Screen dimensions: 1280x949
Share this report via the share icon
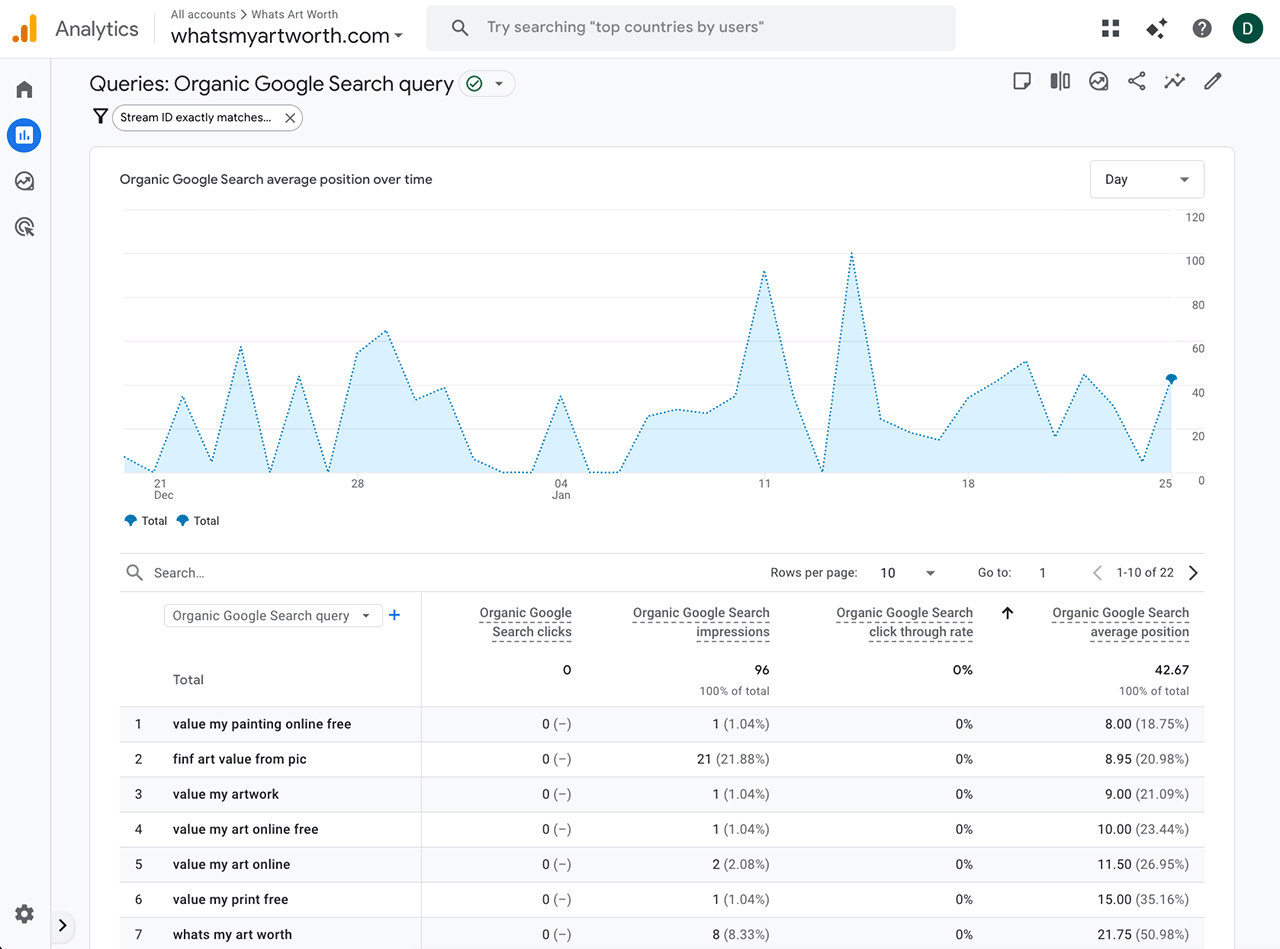1137,80
